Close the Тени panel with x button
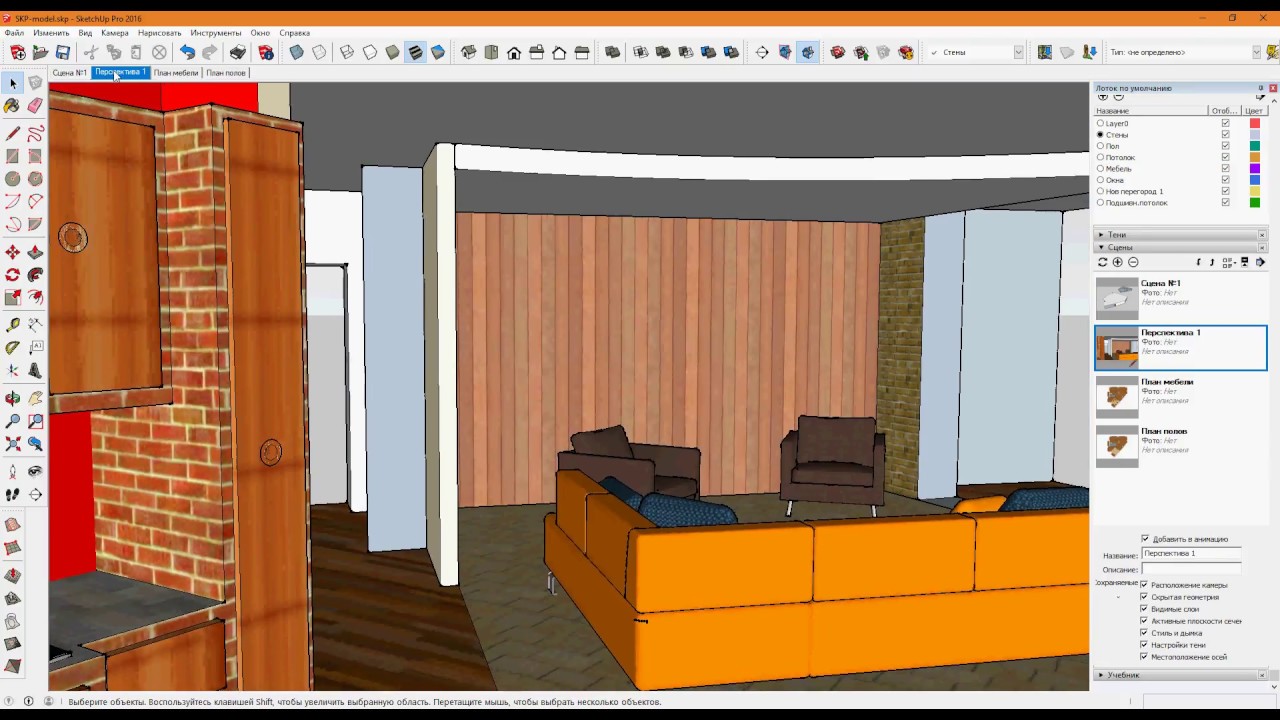 [x=1262, y=235]
